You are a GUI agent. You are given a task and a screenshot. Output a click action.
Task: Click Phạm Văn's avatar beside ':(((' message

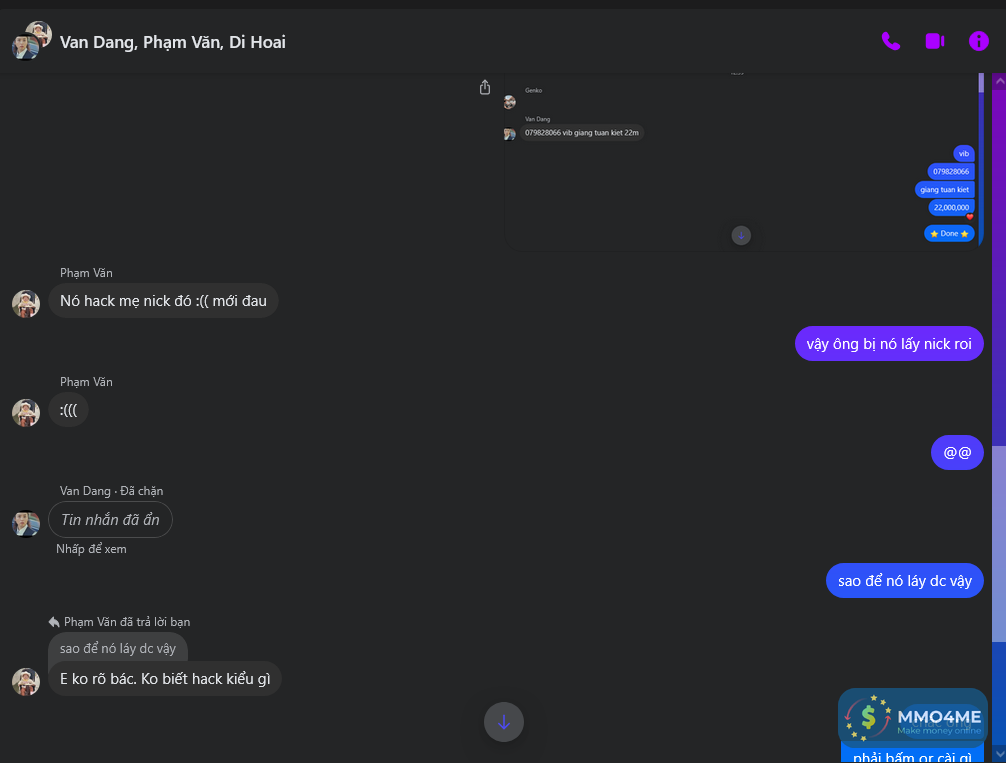pyautogui.click(x=26, y=412)
